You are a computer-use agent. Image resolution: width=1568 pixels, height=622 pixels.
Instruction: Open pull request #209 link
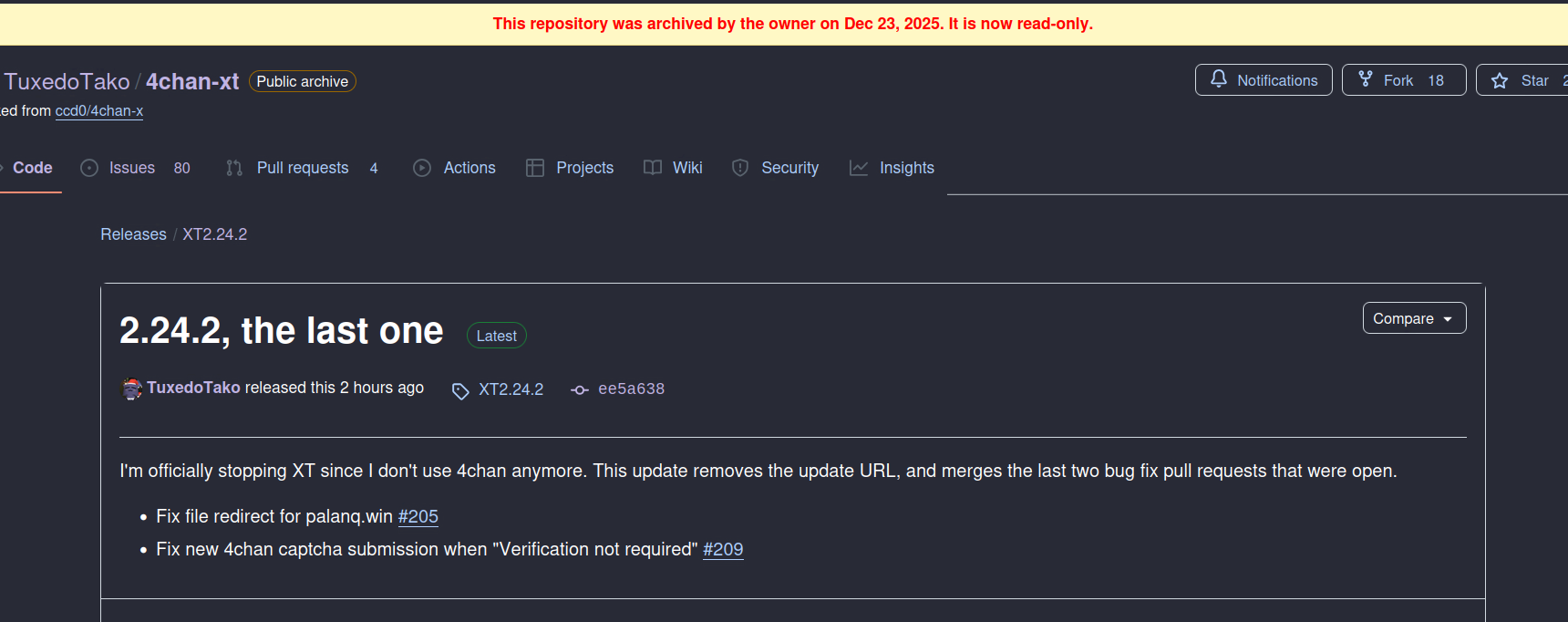[723, 549]
